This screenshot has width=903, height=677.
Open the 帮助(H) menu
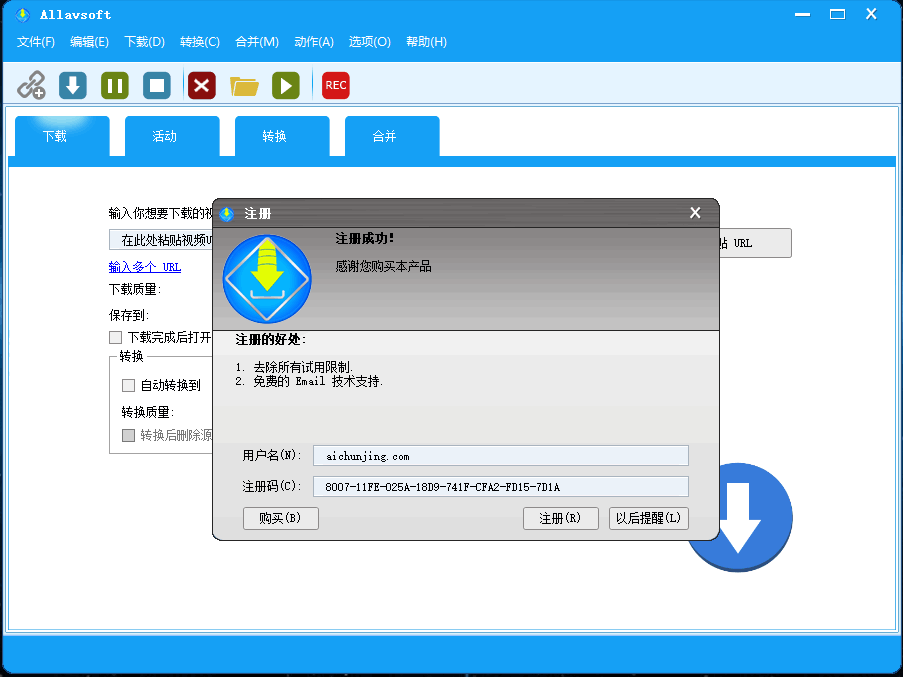click(x=426, y=41)
